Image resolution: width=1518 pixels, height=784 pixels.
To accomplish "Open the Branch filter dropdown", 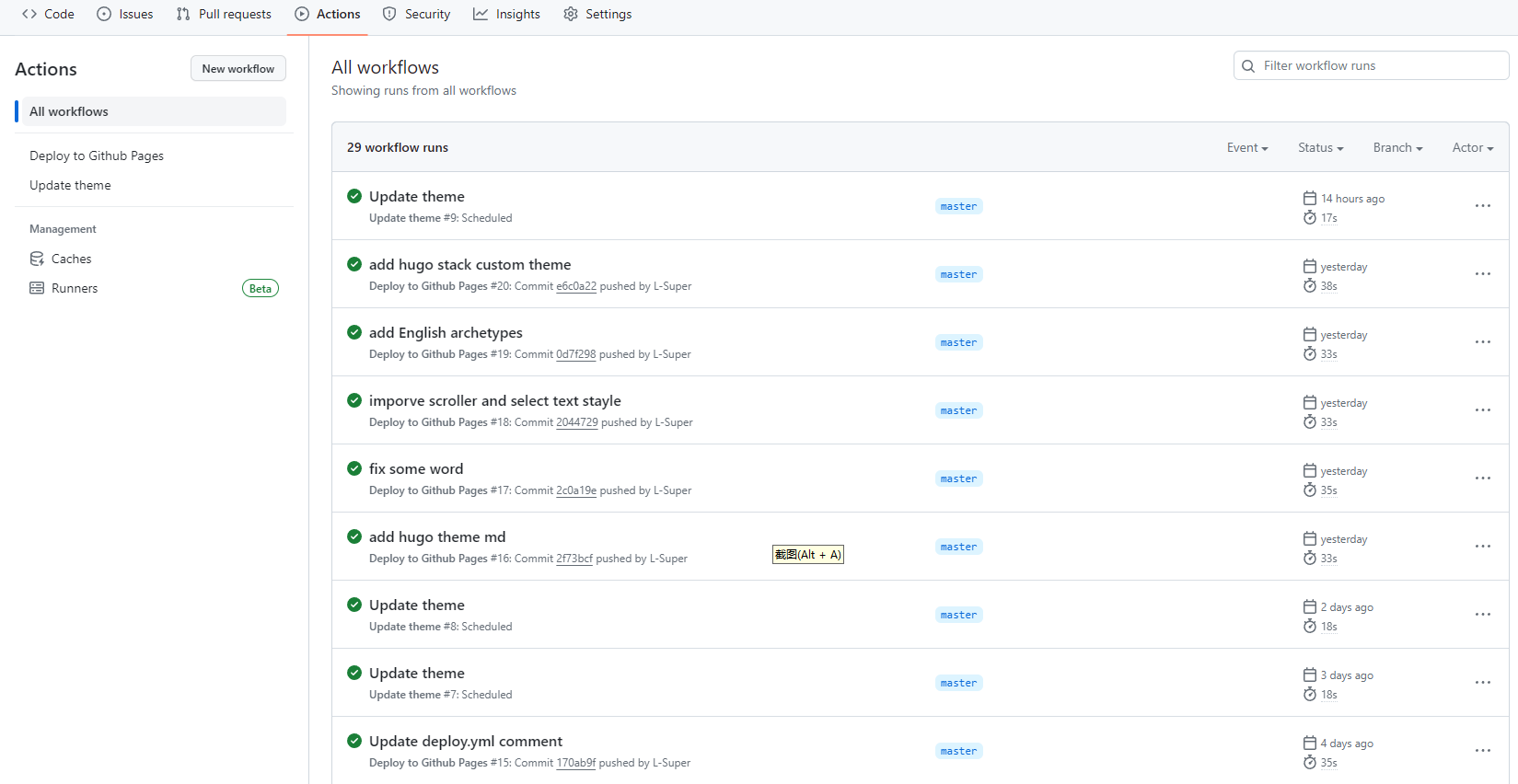I will pos(1397,147).
